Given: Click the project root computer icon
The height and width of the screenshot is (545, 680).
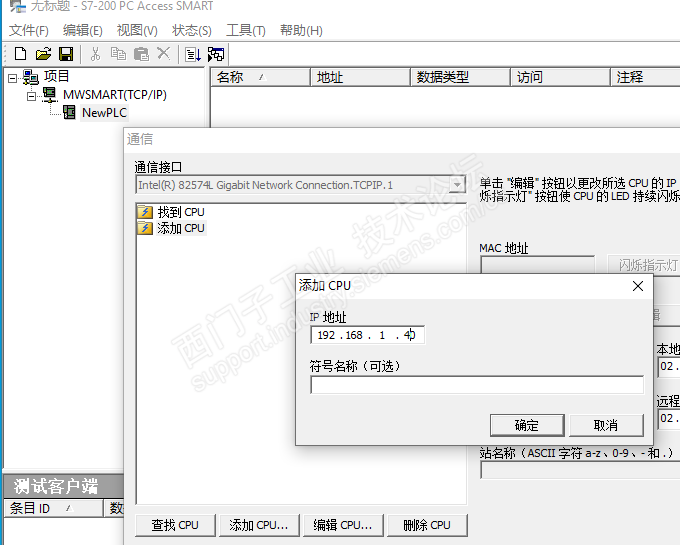Looking at the screenshot, I should click(x=31, y=77).
